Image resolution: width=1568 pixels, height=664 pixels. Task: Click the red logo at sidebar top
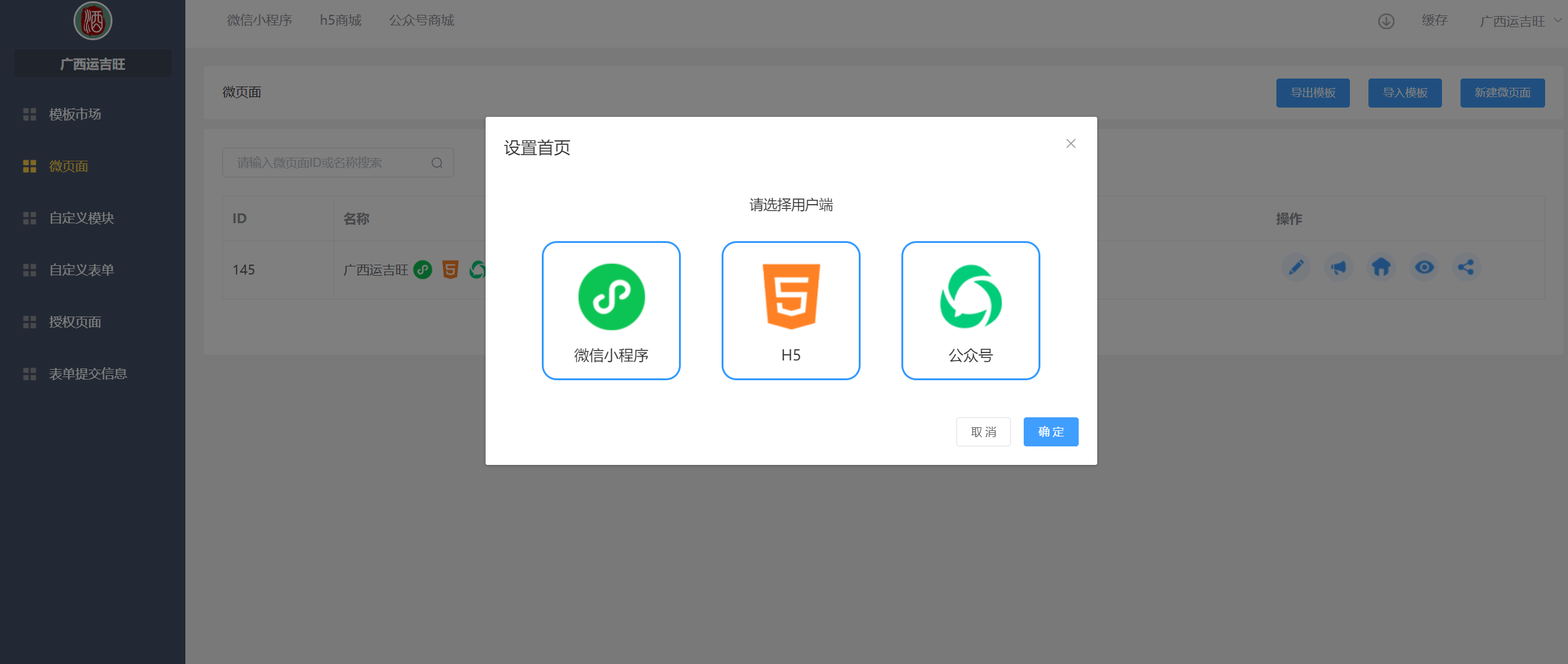pos(93,21)
